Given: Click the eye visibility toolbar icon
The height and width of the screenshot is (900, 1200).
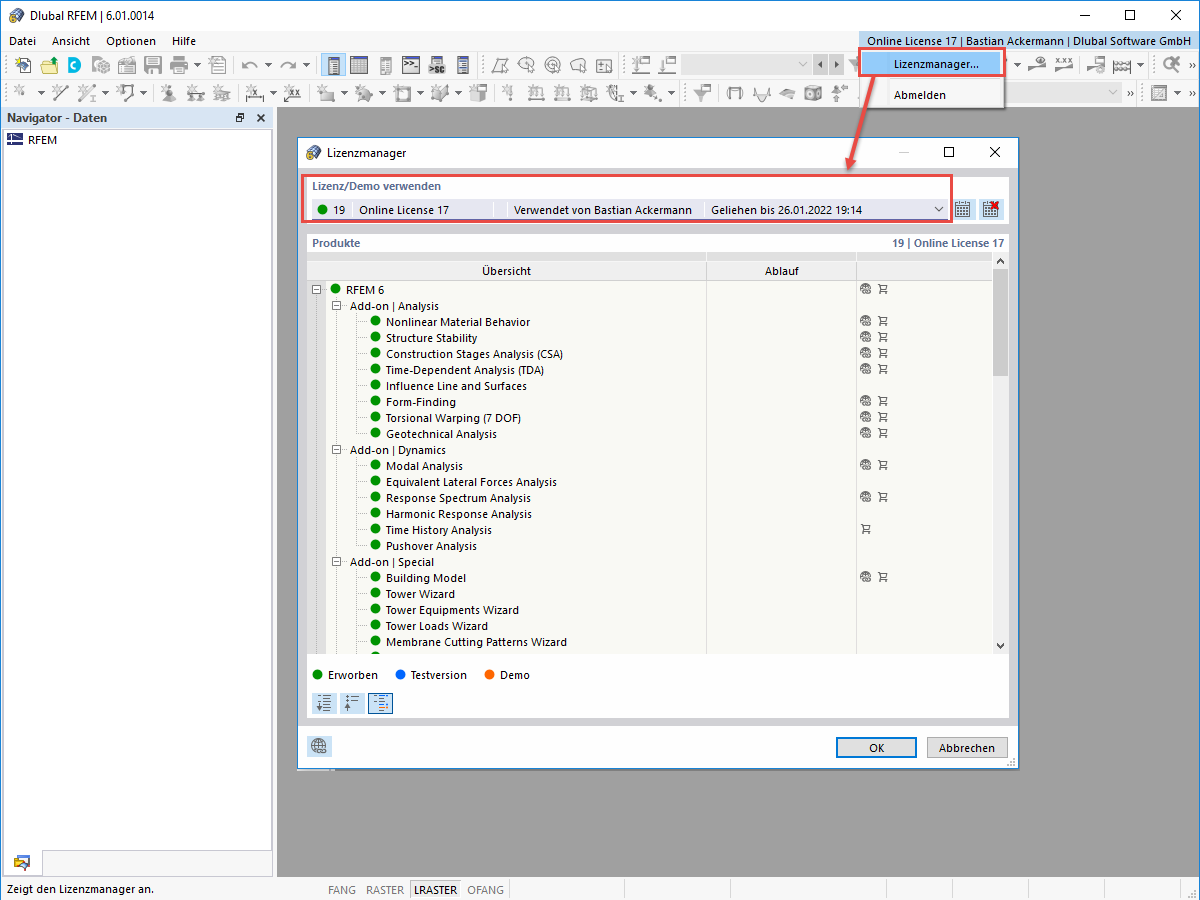Looking at the screenshot, I should [x=1039, y=65].
